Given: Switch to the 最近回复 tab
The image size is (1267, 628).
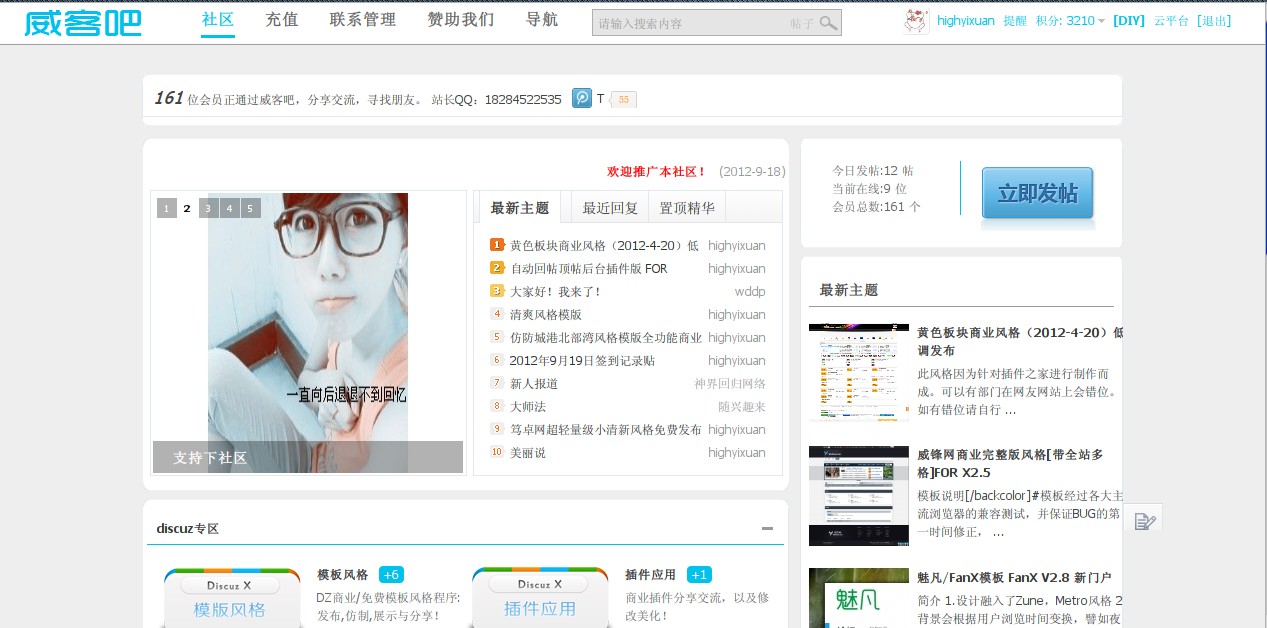Looking at the screenshot, I should point(610,208).
